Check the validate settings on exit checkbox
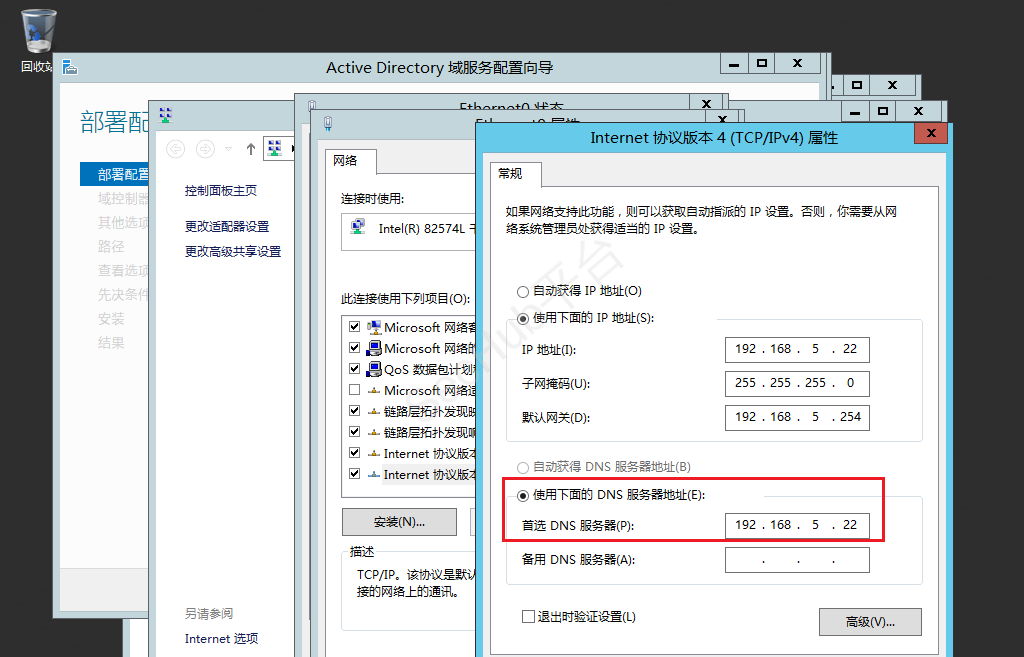The image size is (1024, 657). click(x=528, y=617)
